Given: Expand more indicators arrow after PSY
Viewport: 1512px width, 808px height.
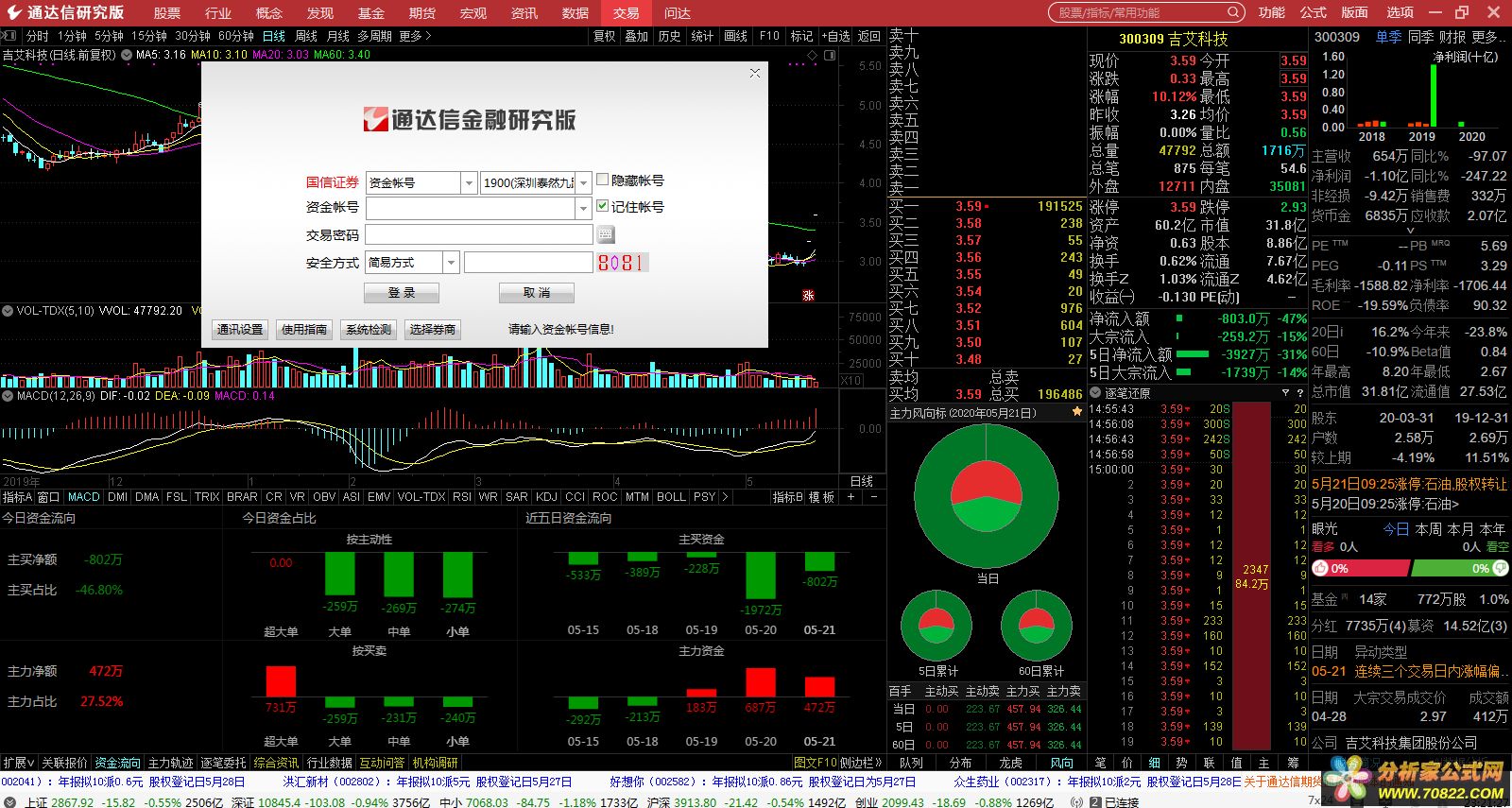Looking at the screenshot, I should coord(725,496).
